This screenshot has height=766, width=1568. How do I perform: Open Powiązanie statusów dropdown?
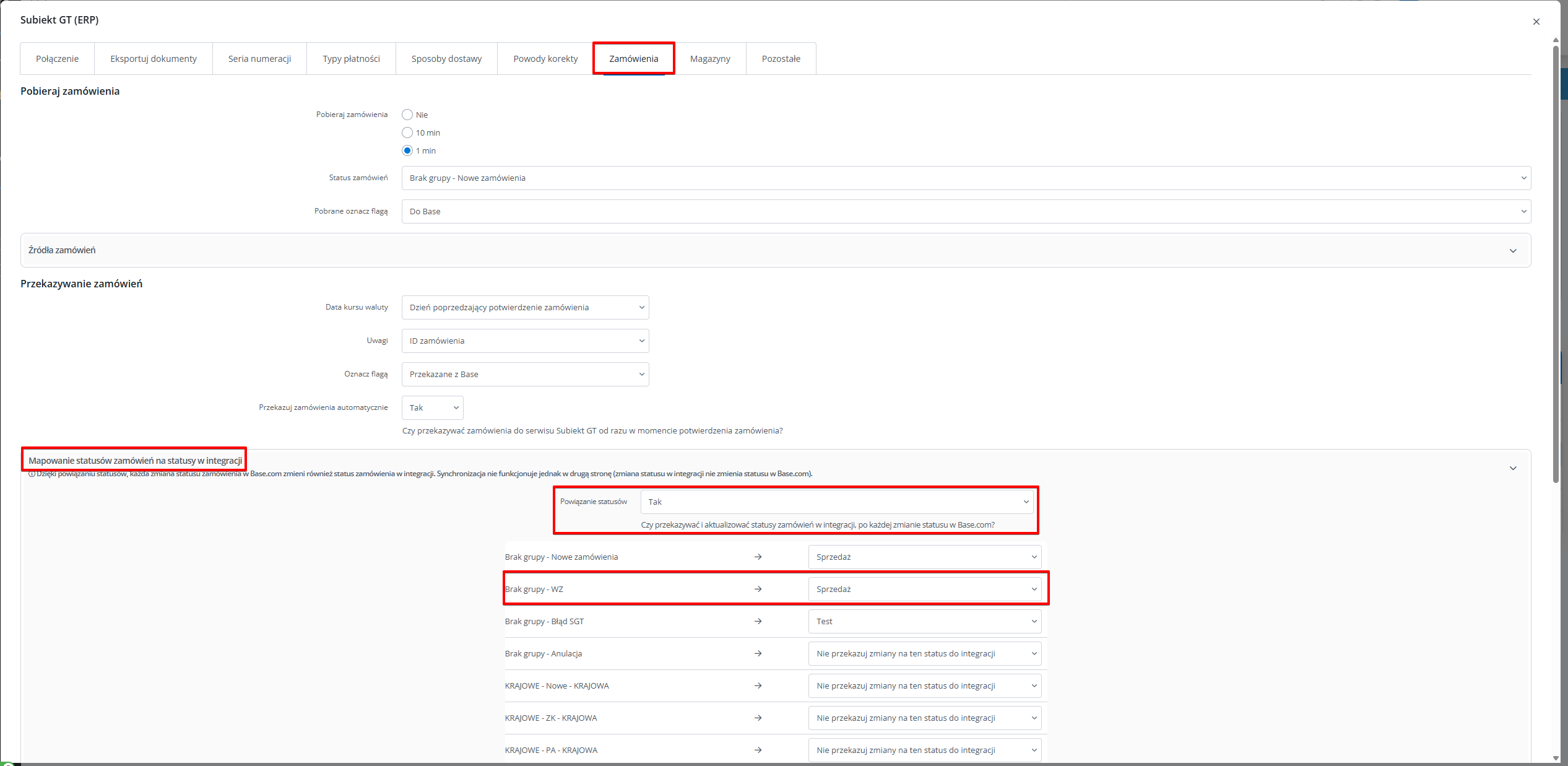click(836, 502)
